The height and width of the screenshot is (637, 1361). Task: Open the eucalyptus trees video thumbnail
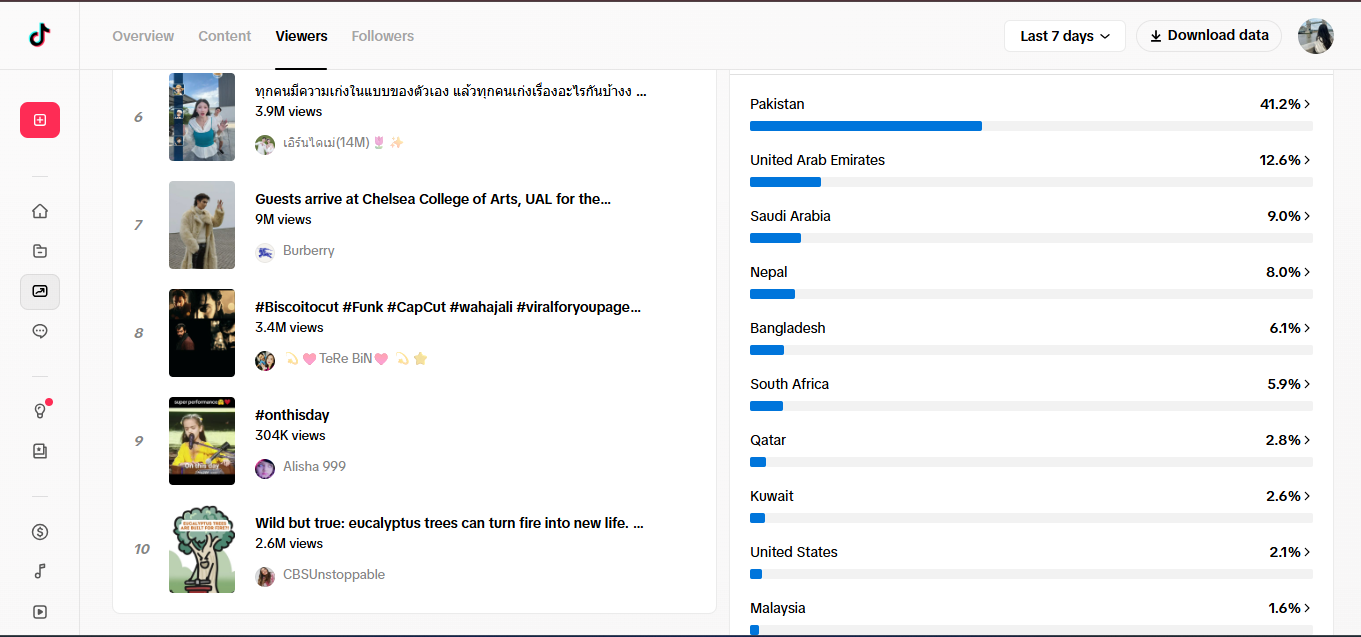click(x=202, y=549)
